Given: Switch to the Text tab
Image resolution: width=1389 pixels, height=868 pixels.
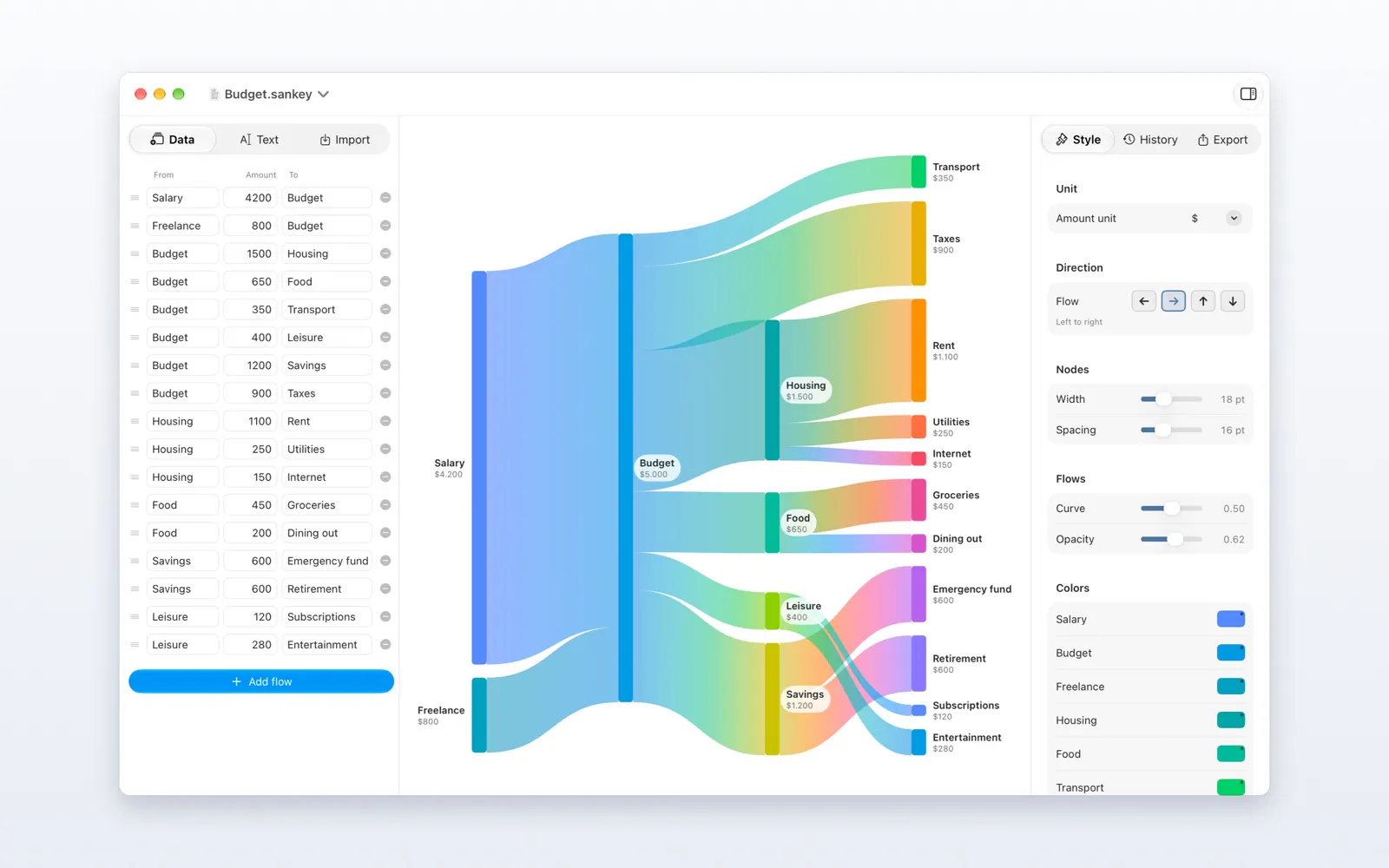Looking at the screenshot, I should [x=259, y=139].
